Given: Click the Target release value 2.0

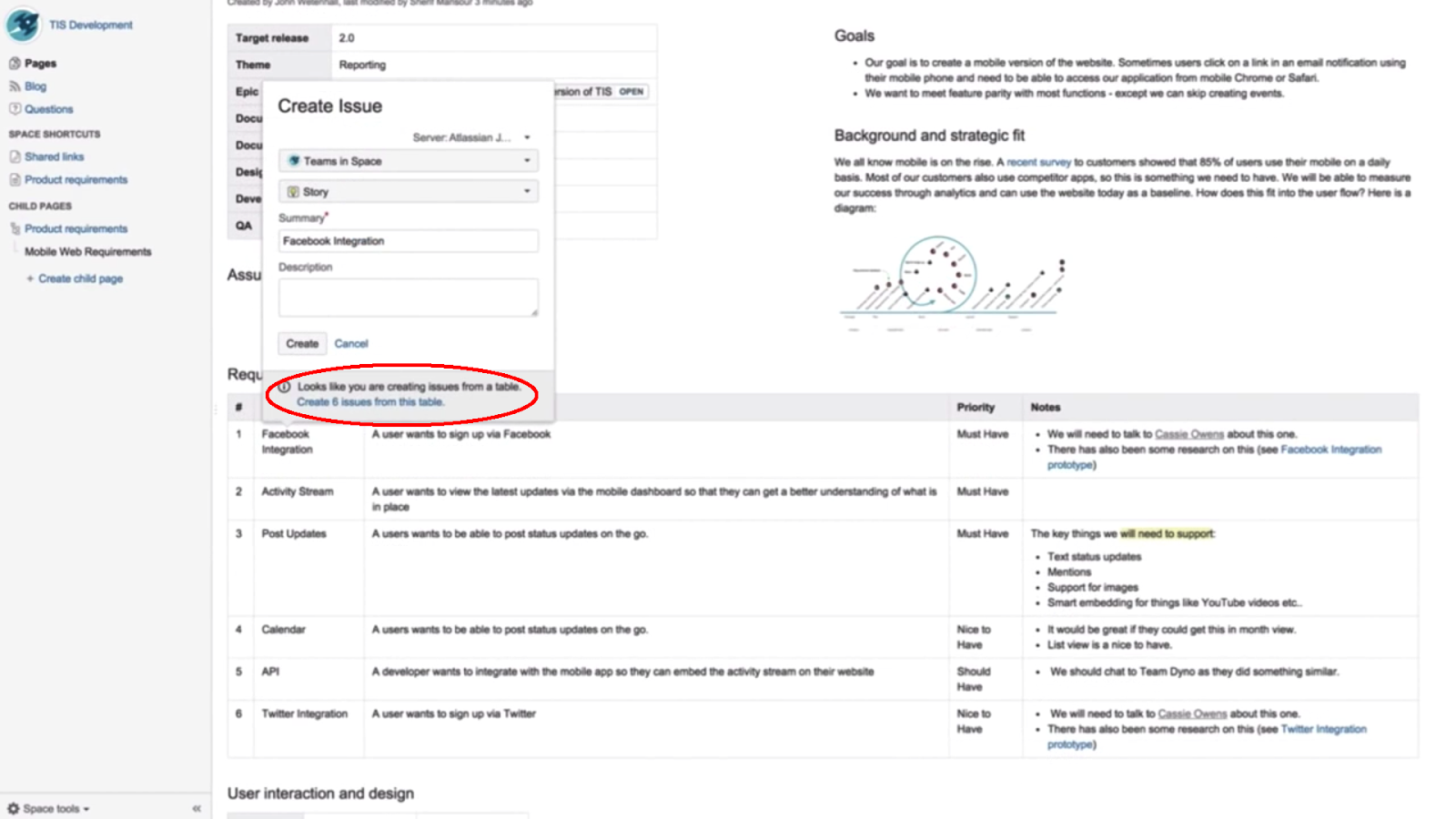Looking at the screenshot, I should pyautogui.click(x=347, y=38).
